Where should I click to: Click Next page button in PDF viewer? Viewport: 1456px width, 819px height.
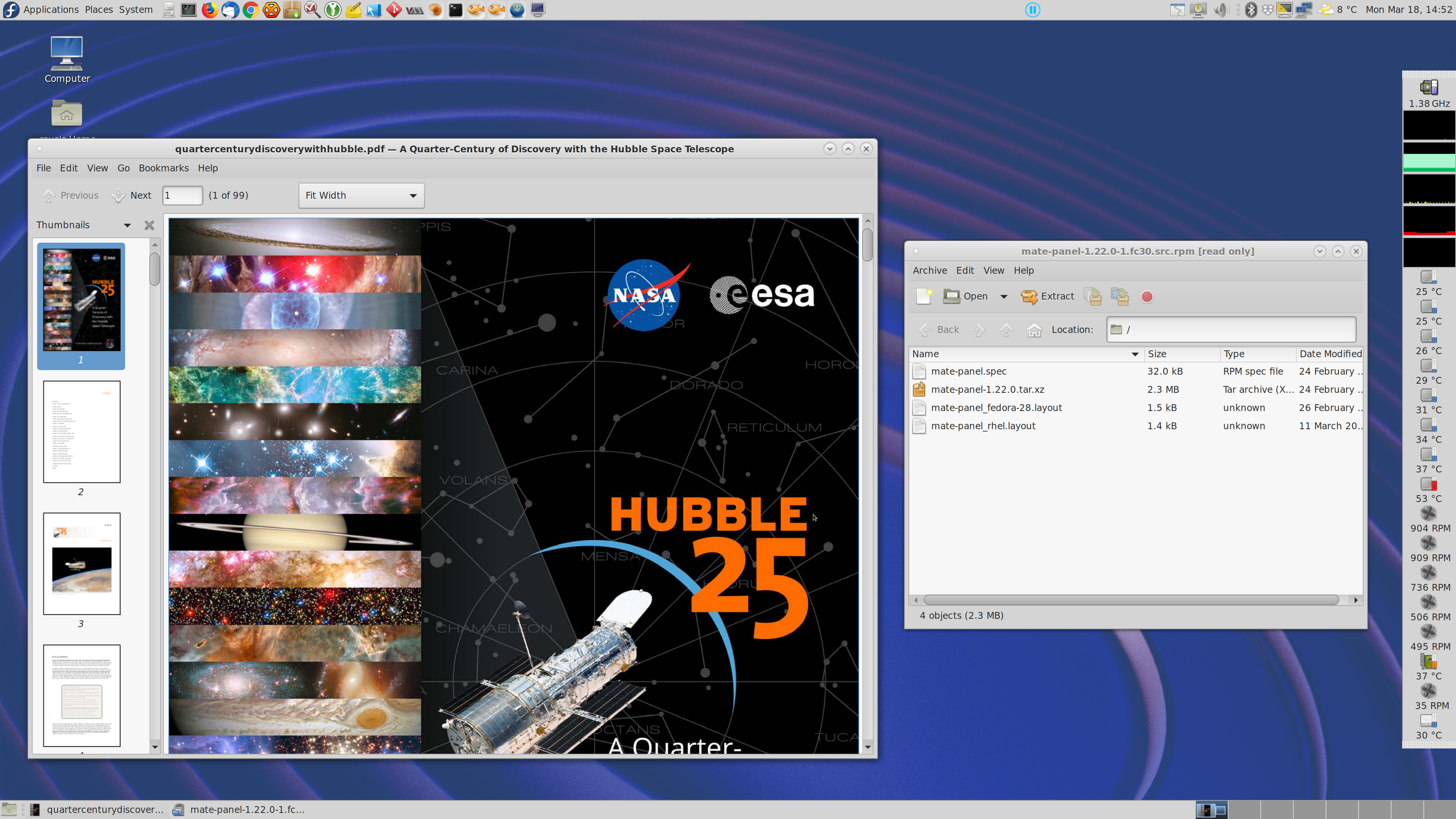131,196
